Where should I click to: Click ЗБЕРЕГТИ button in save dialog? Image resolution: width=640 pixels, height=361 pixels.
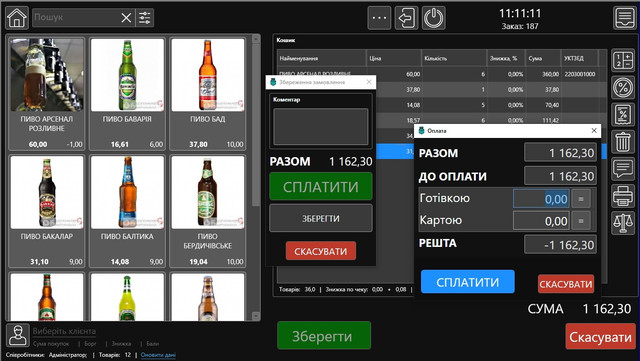click(x=321, y=218)
